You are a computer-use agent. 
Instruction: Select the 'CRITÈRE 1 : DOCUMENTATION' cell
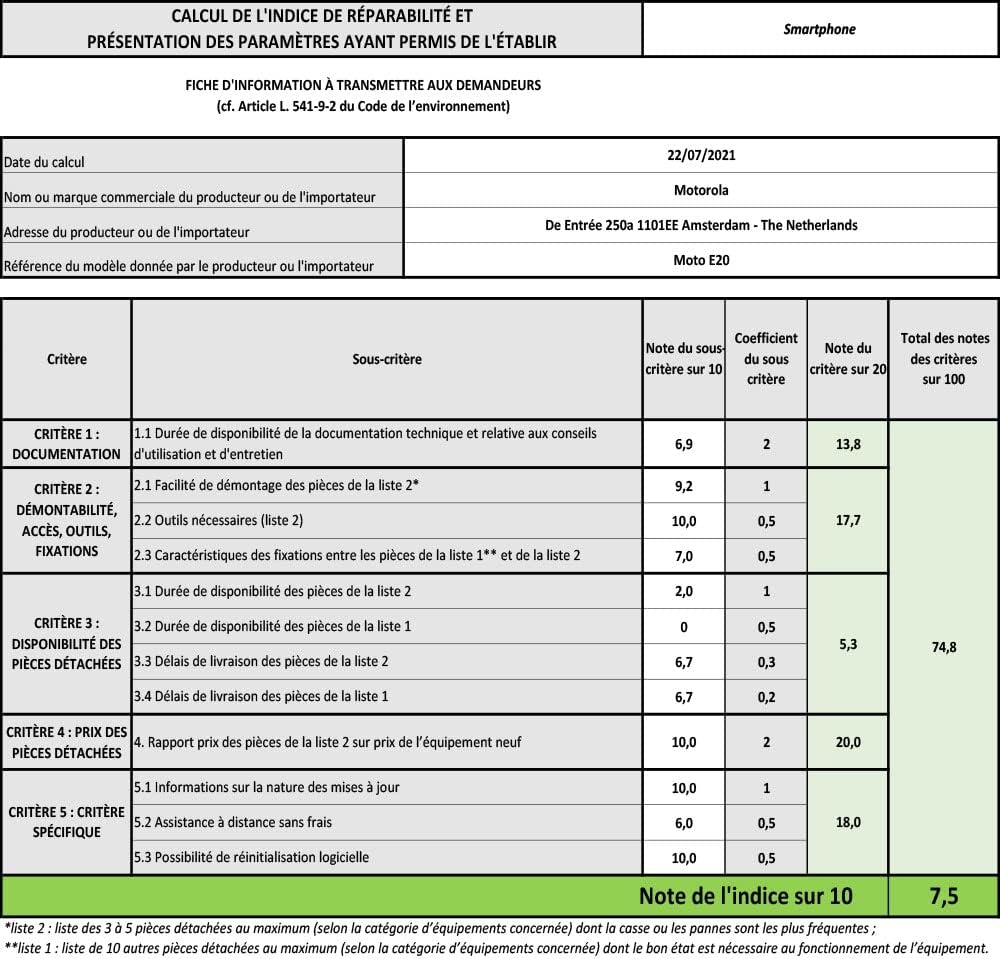point(67,444)
